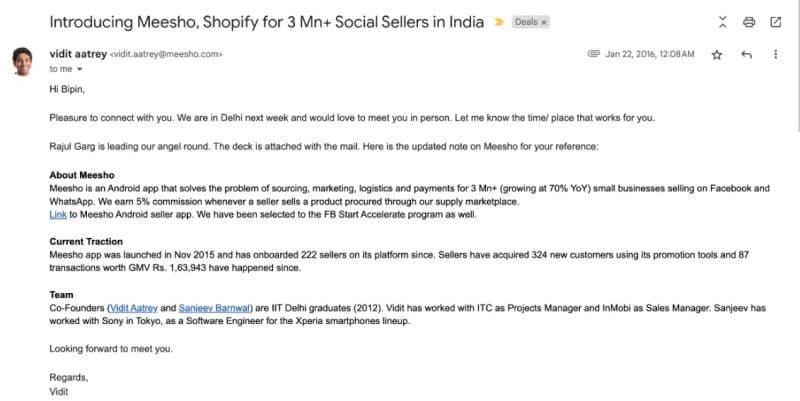The width and height of the screenshot is (800, 401).
Task: Reply to Vidit's email
Action: coord(745,55)
